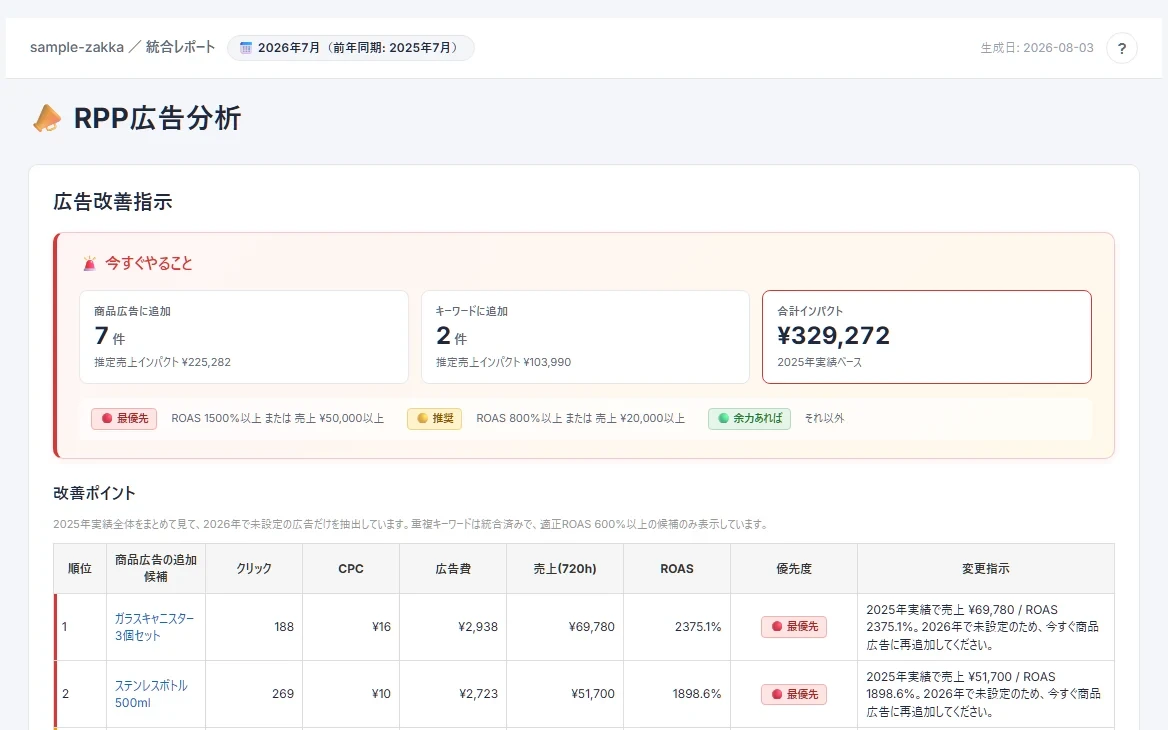Image resolution: width=1168 pixels, height=730 pixels.
Task: Click the 生成日: 2026-08-03 text
Action: [x=1037, y=48]
